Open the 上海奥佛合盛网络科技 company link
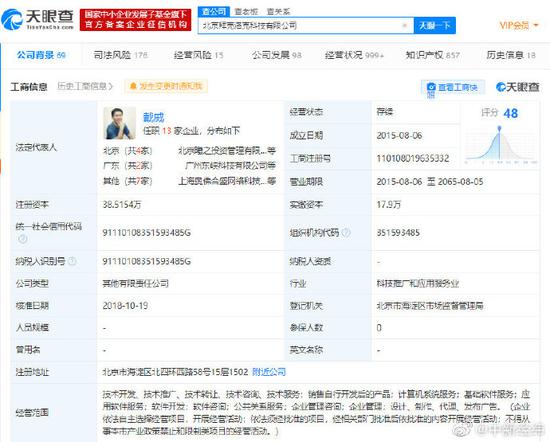 pyautogui.click(x=227, y=181)
